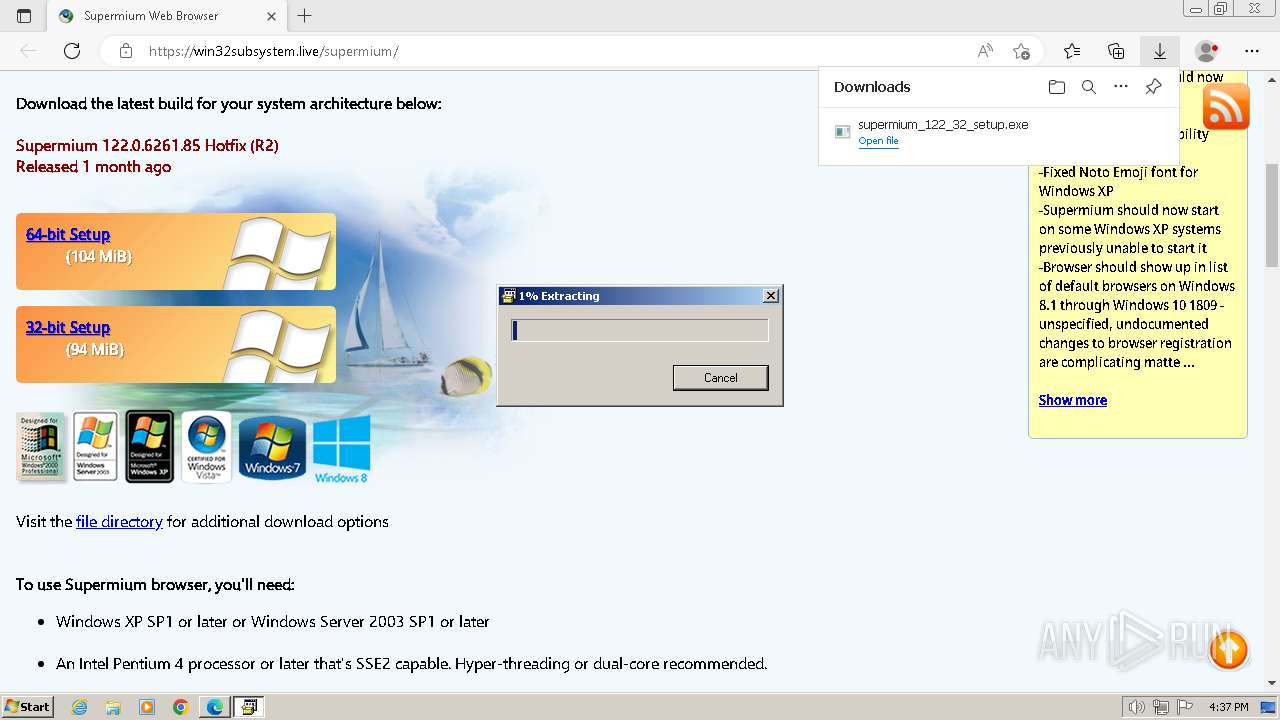Click the scrollbar down arrow
Screen dimensions: 1280x720
click(1271, 682)
